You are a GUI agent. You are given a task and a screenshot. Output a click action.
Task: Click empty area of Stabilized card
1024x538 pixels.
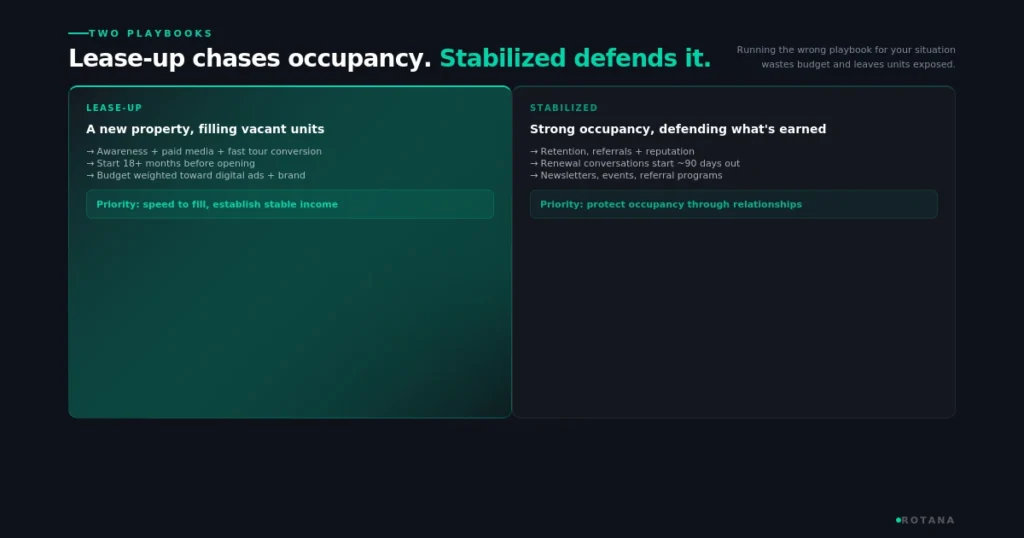pyautogui.click(x=733, y=320)
